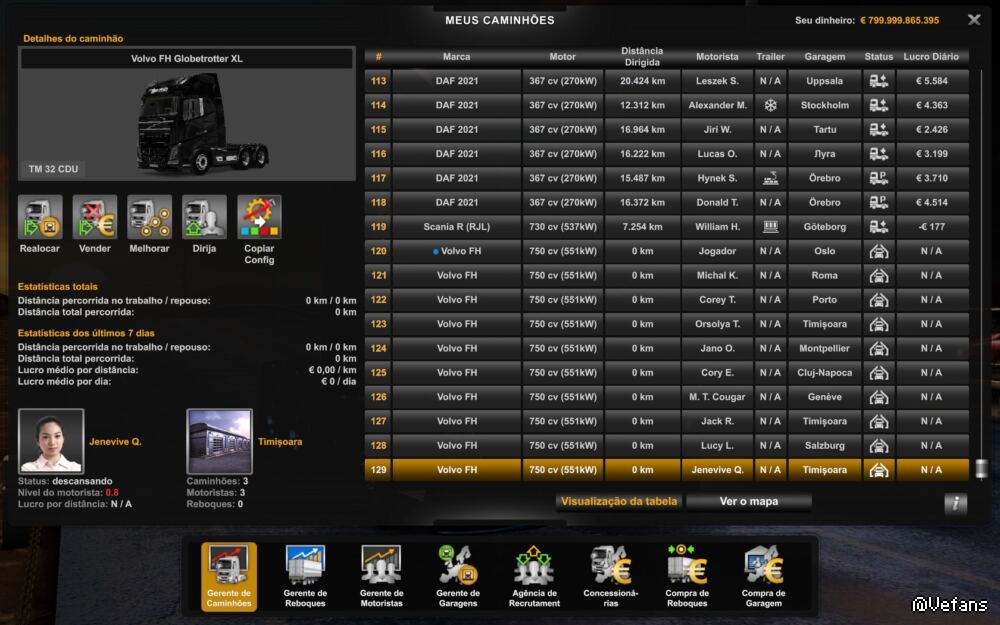
Task: Sort by Trailer column header
Action: [x=770, y=57]
